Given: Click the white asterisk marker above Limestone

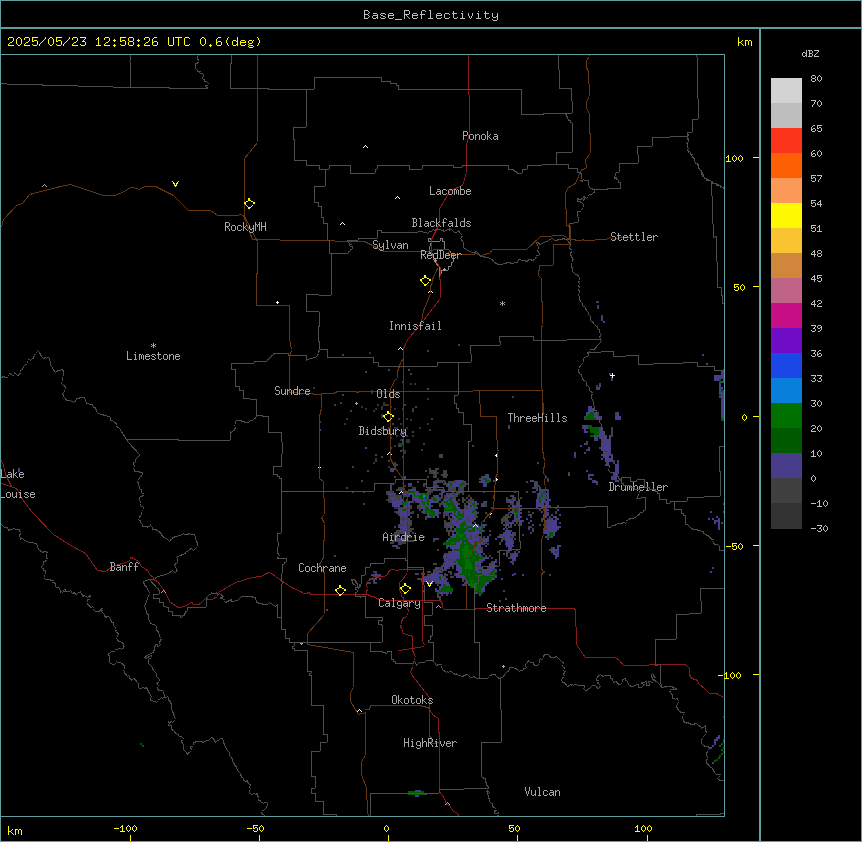Looking at the screenshot, I should [153, 346].
